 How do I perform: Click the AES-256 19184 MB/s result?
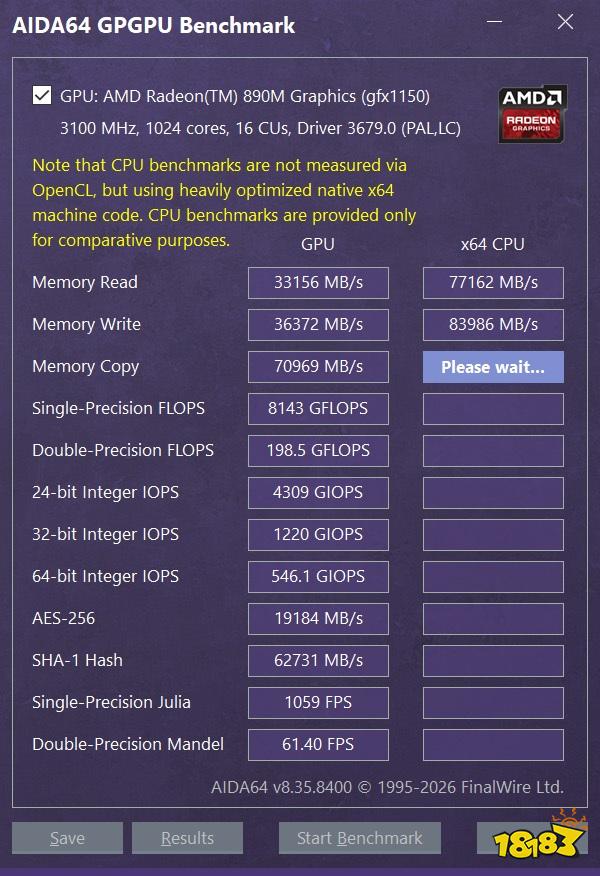tap(318, 618)
